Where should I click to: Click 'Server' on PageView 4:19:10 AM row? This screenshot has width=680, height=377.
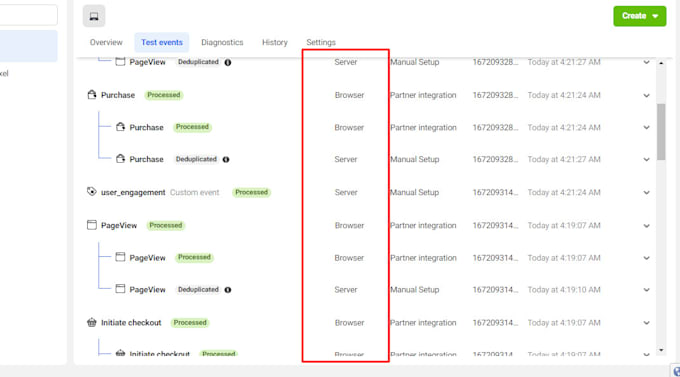346,289
